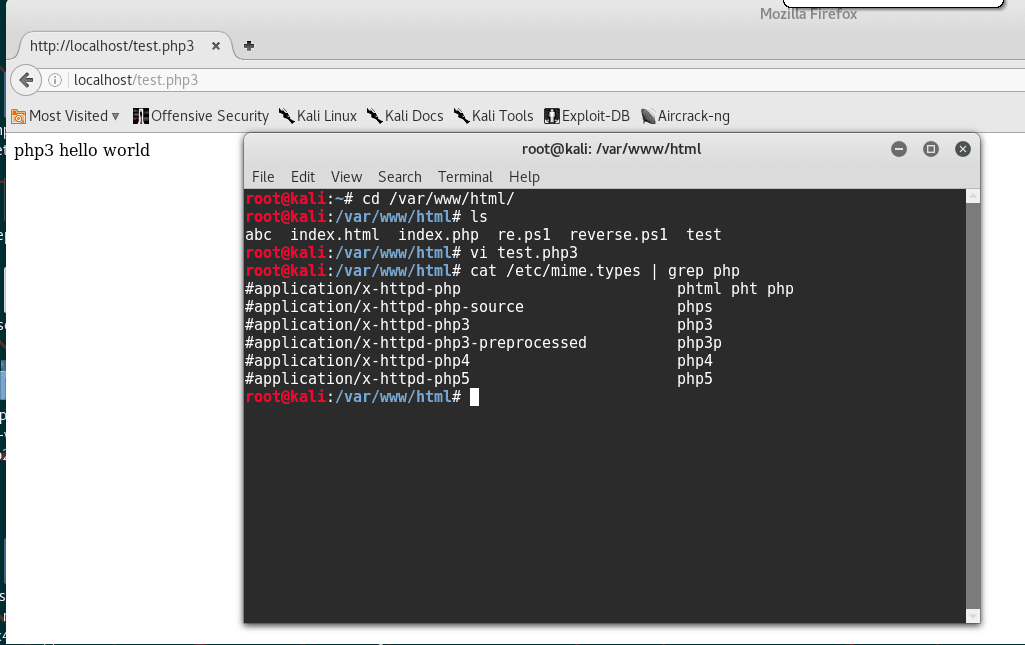Screen dimensions: 1025x645
Task: Open the terminal Search menu
Action: 399,177
